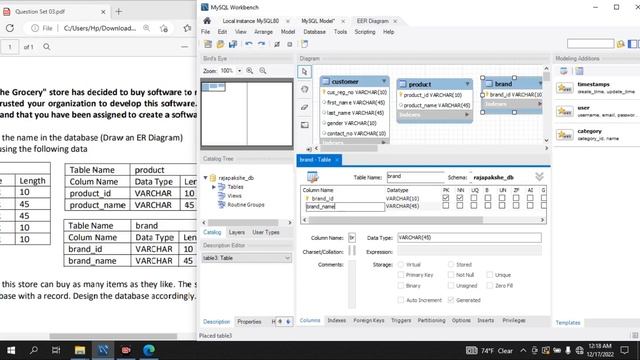640x360 pixels.
Task: Zoom in on the Bird's Eye view
Action: tap(250, 71)
